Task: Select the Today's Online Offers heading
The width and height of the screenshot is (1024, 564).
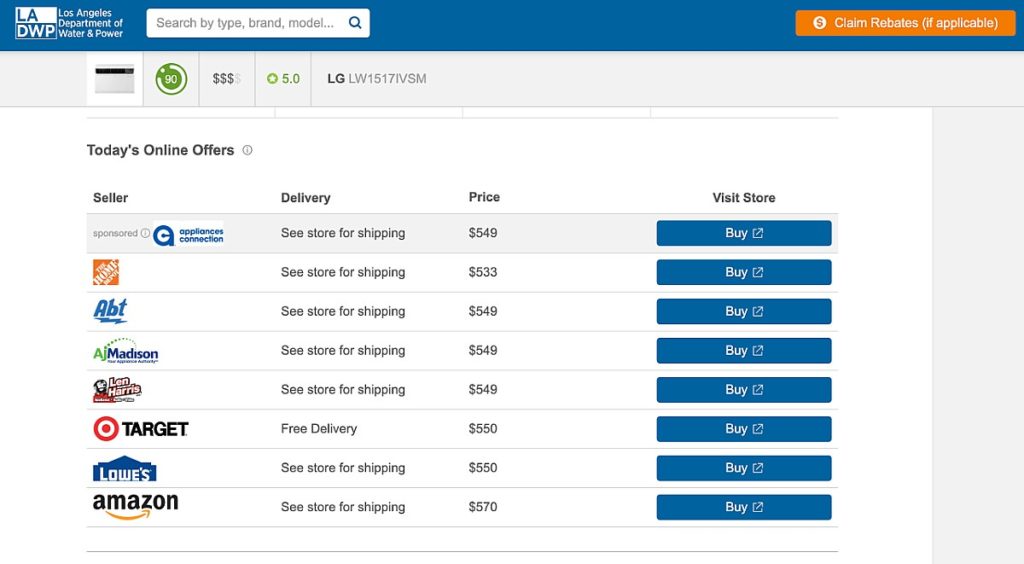Action: click(161, 150)
